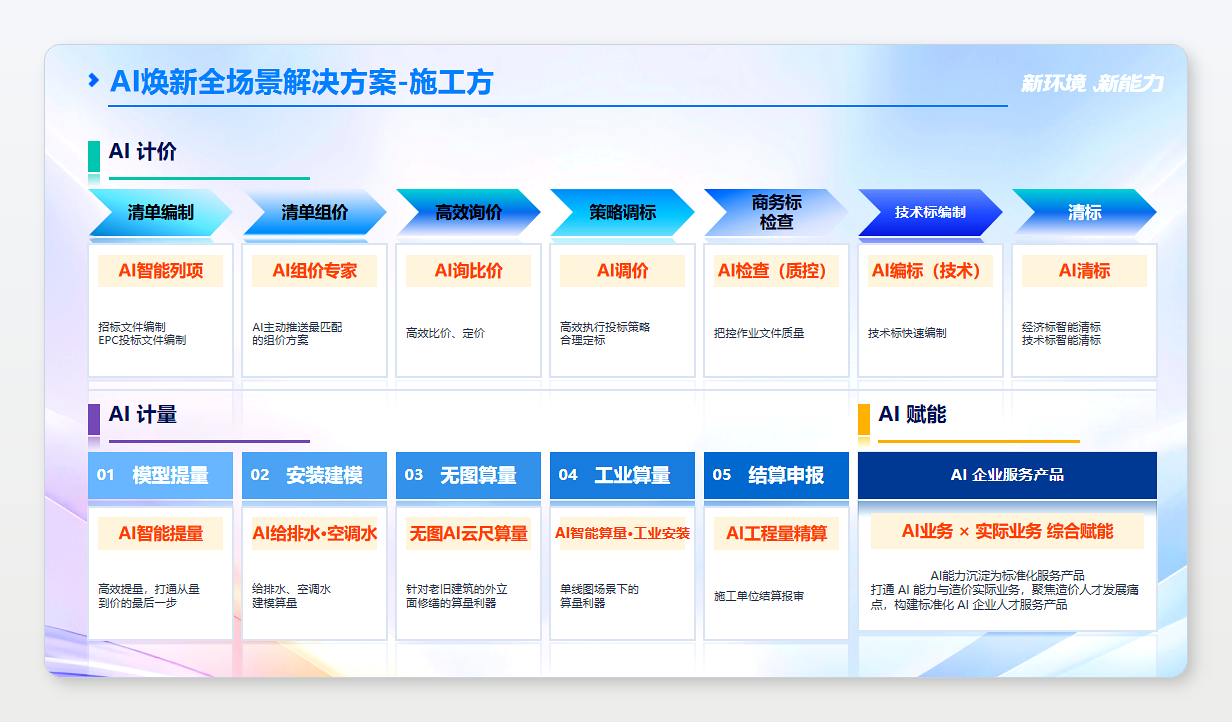Select the AI工程量精算 label

pyautogui.click(x=777, y=534)
